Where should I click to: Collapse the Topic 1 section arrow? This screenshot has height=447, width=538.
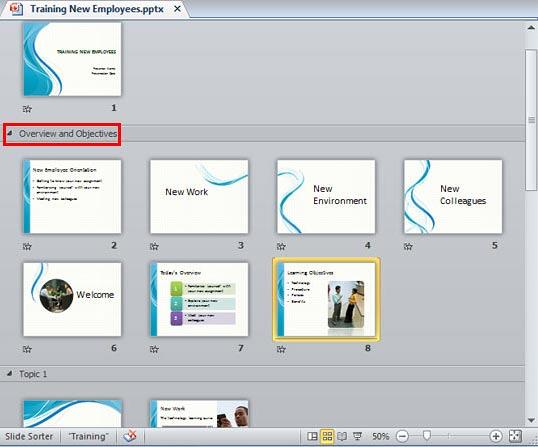coord(10,373)
